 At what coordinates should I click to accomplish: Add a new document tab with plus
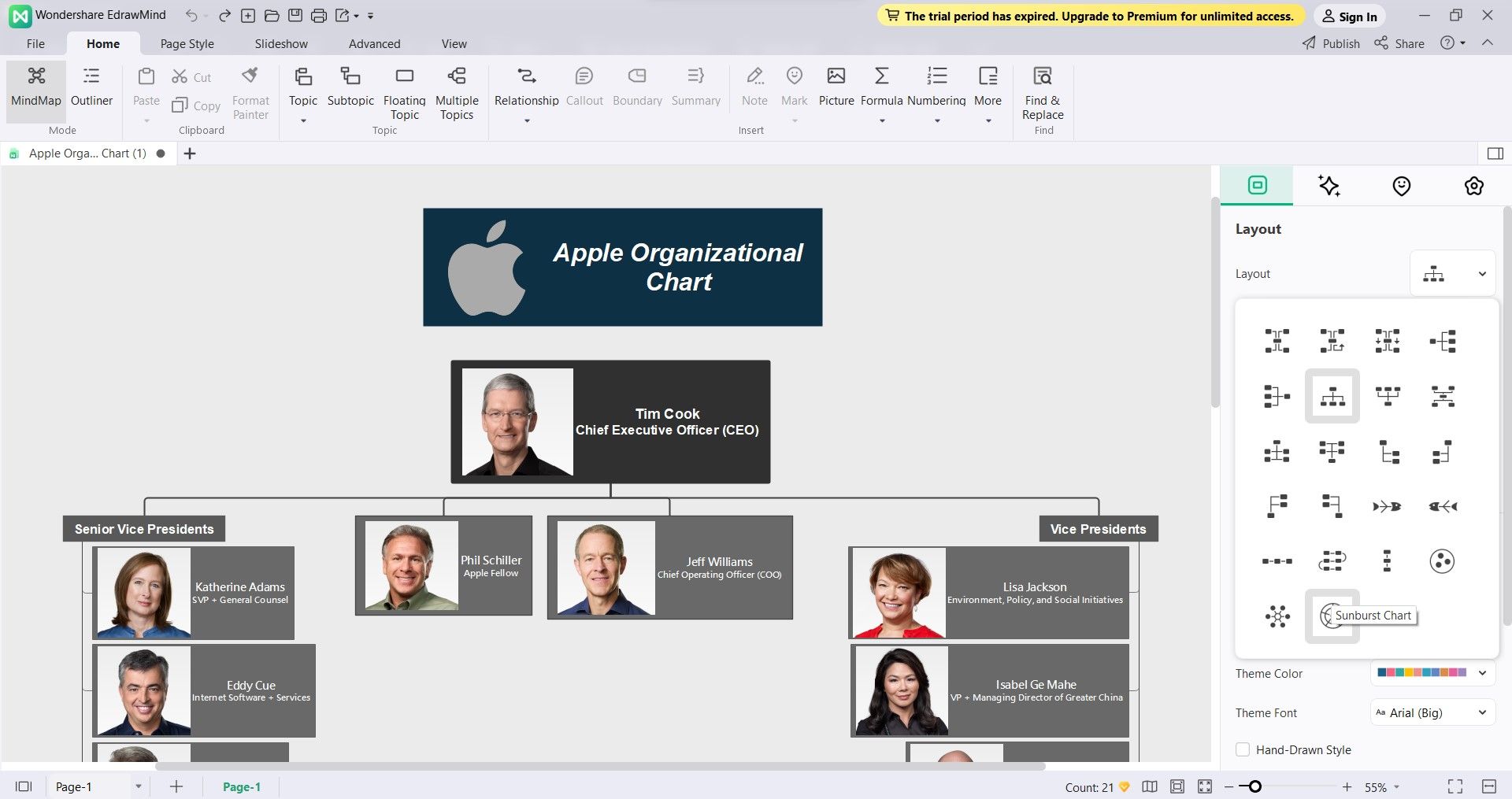[189, 154]
